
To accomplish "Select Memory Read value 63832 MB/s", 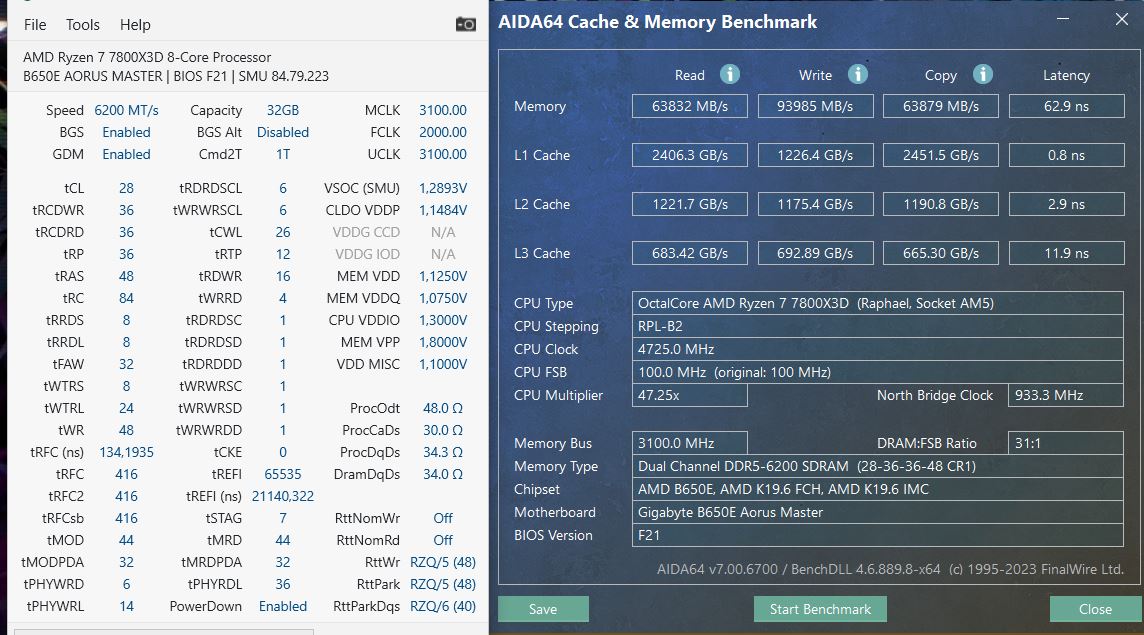I will coord(689,106).
